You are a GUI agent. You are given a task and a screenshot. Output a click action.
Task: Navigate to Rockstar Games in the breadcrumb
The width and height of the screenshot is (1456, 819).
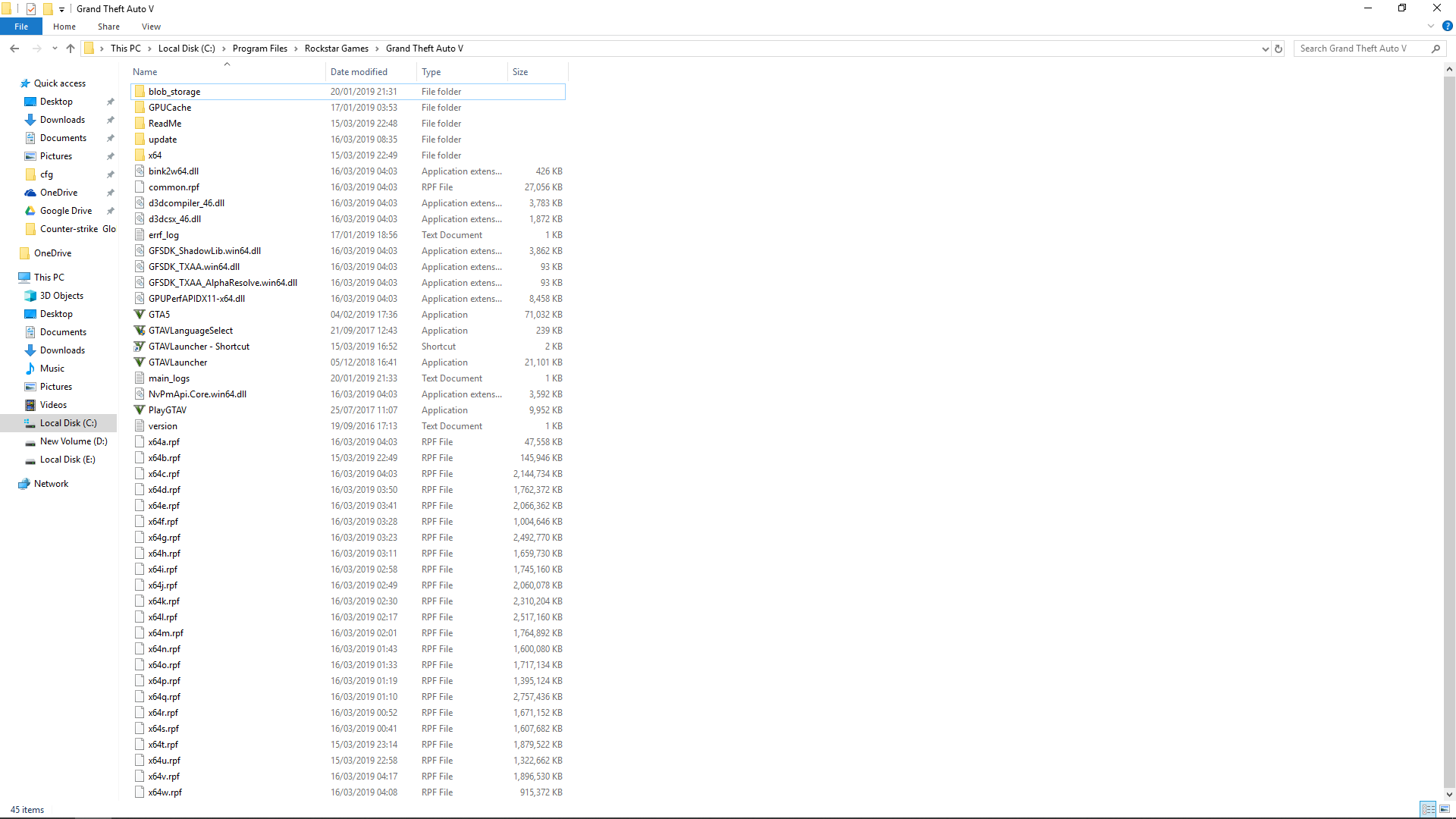pos(336,49)
